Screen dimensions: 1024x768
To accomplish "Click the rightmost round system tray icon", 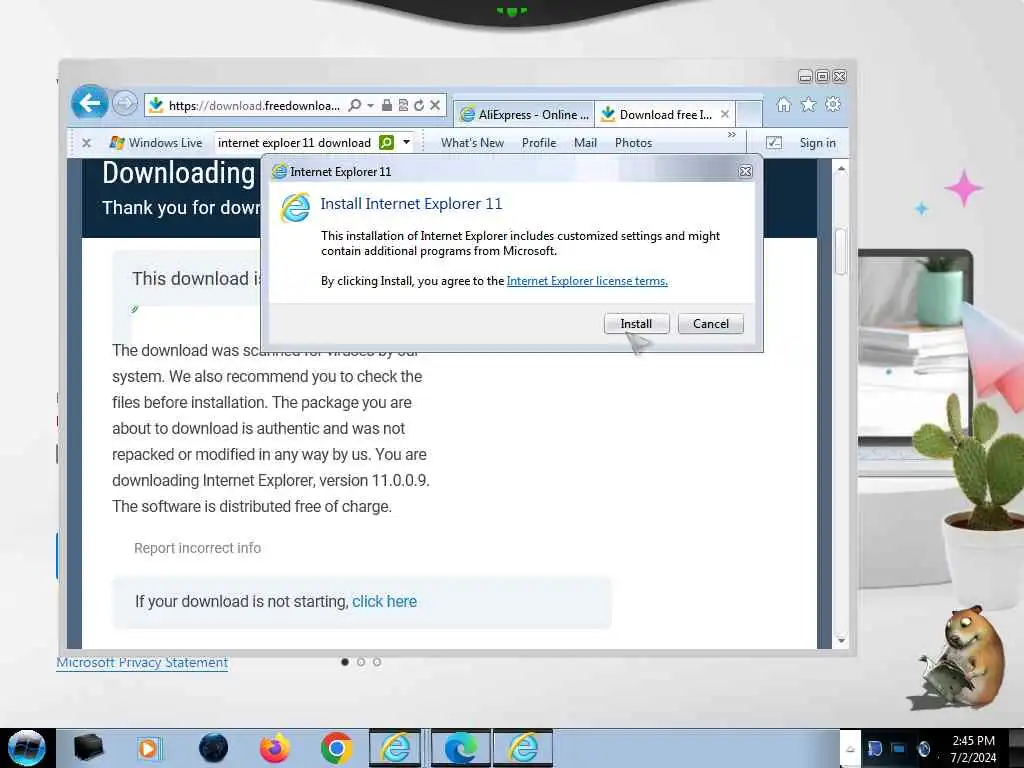I will 923,749.
